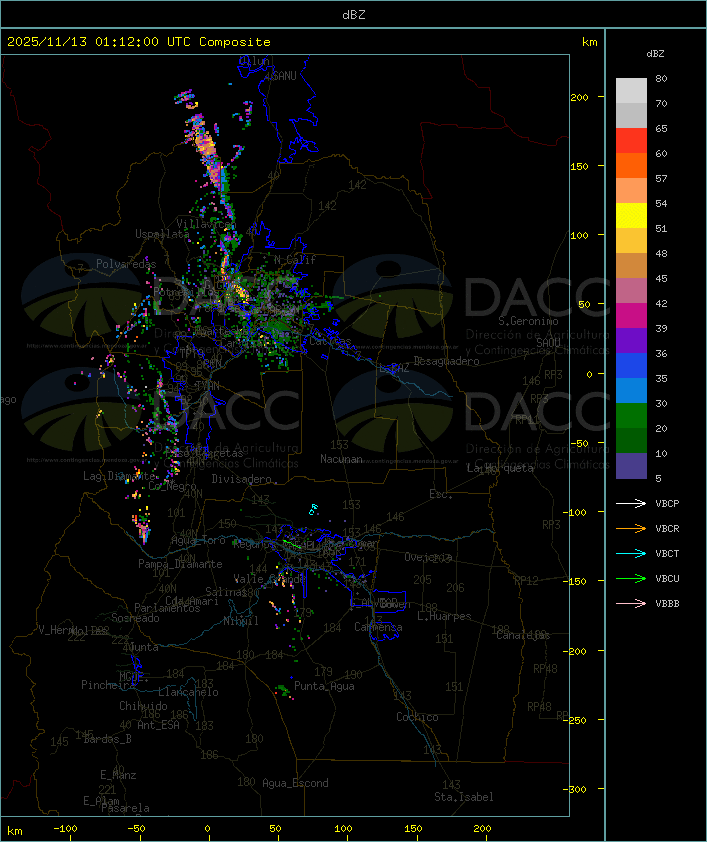Select the tan swatch below 48

pyautogui.click(x=631, y=266)
